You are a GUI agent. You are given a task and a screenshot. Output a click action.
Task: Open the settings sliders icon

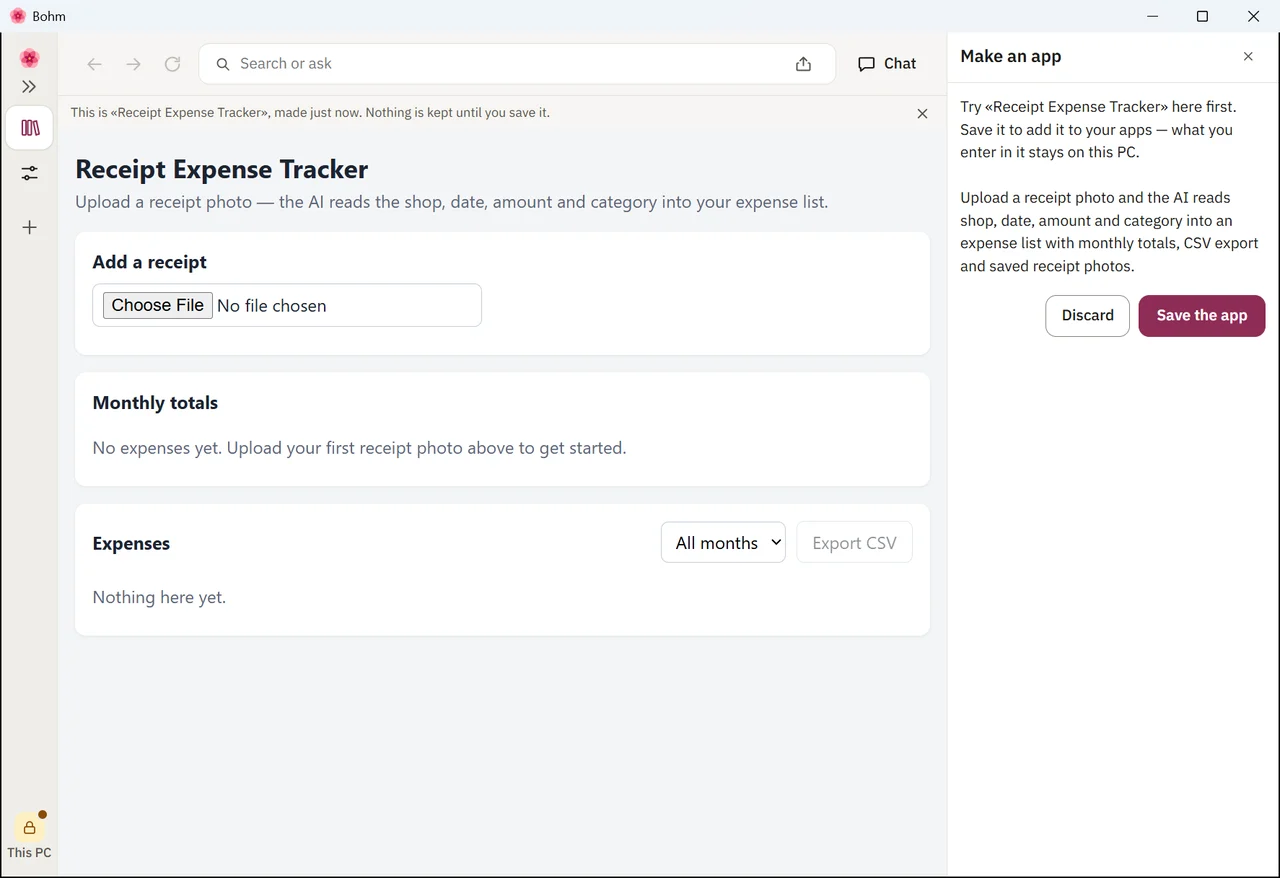click(29, 174)
